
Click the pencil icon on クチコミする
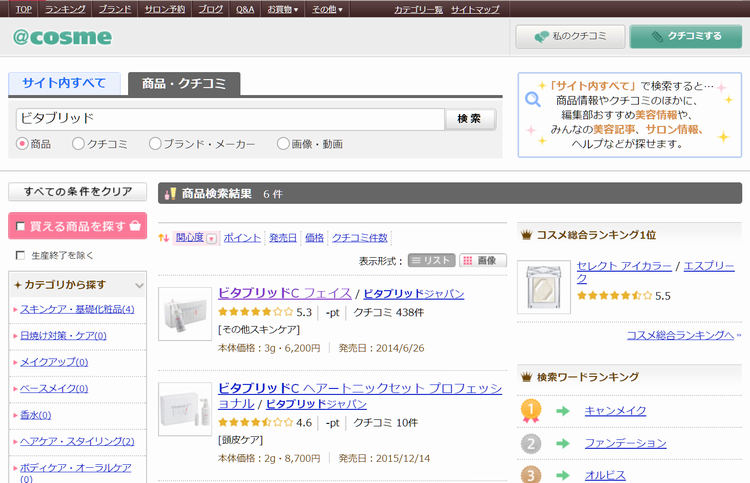click(x=657, y=37)
